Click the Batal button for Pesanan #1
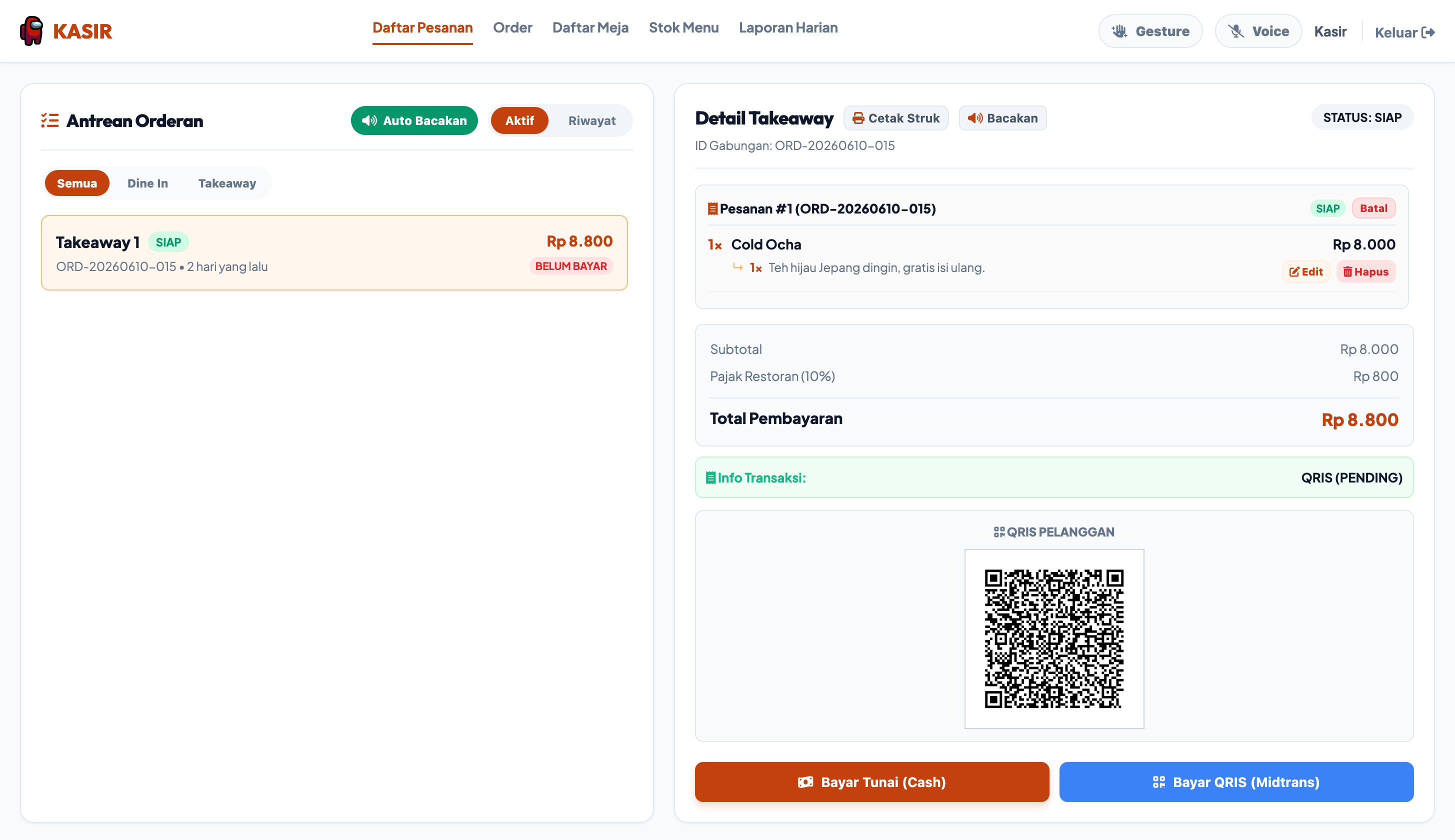The image size is (1455, 840). coord(1373,208)
